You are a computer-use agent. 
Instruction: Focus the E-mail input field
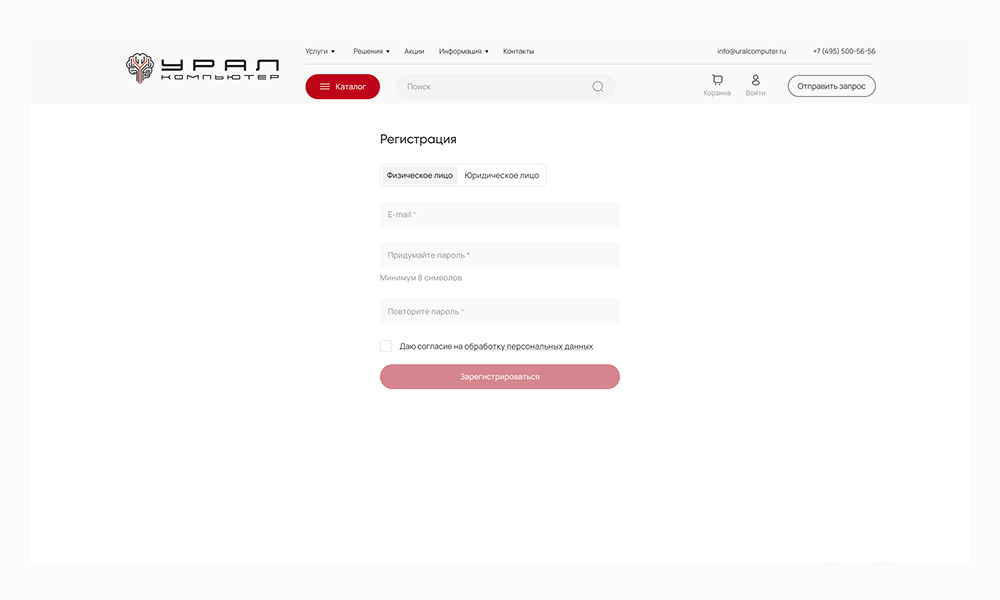click(x=500, y=214)
